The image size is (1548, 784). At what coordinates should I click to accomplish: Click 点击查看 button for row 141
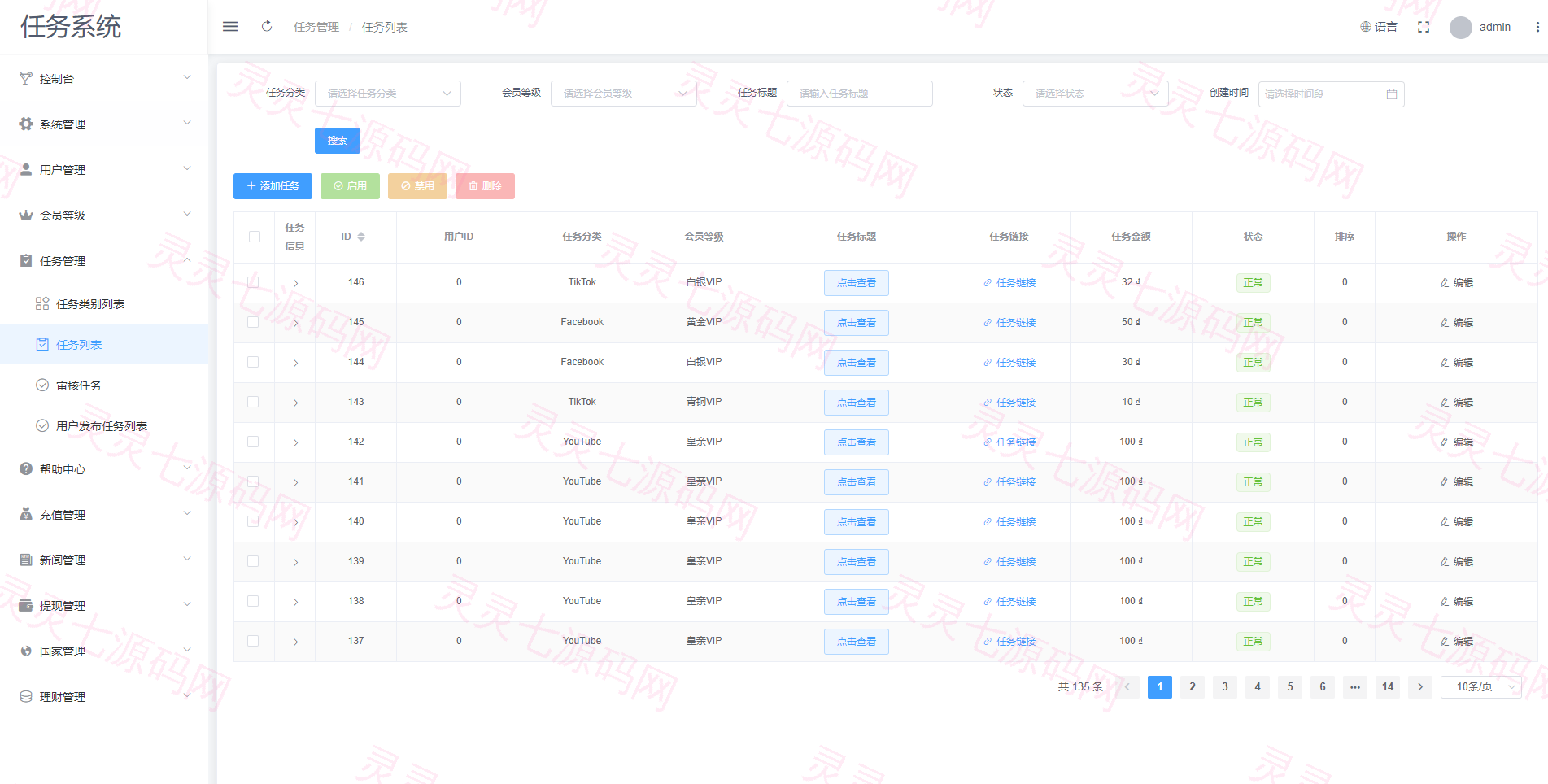click(857, 482)
